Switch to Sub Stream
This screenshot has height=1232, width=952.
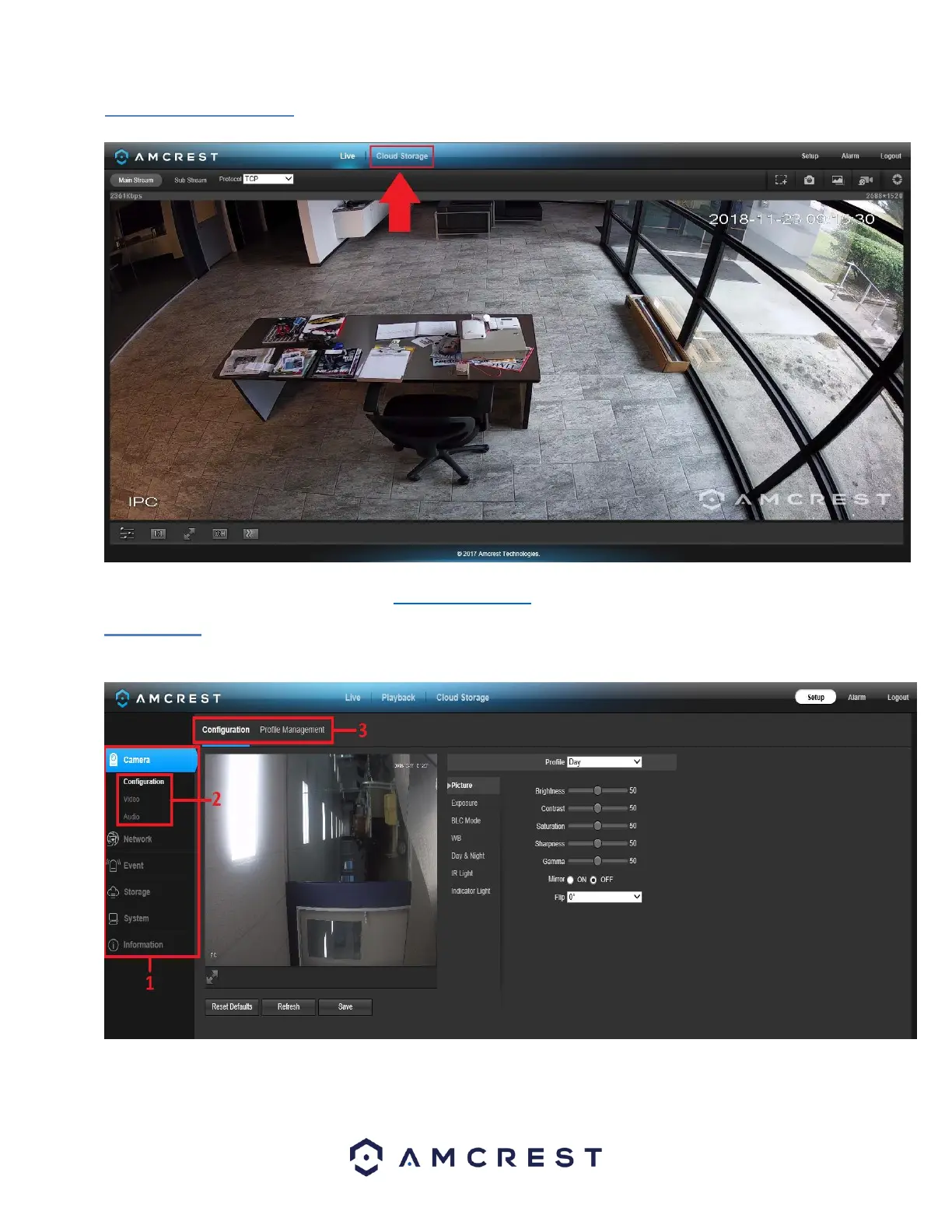coord(191,180)
